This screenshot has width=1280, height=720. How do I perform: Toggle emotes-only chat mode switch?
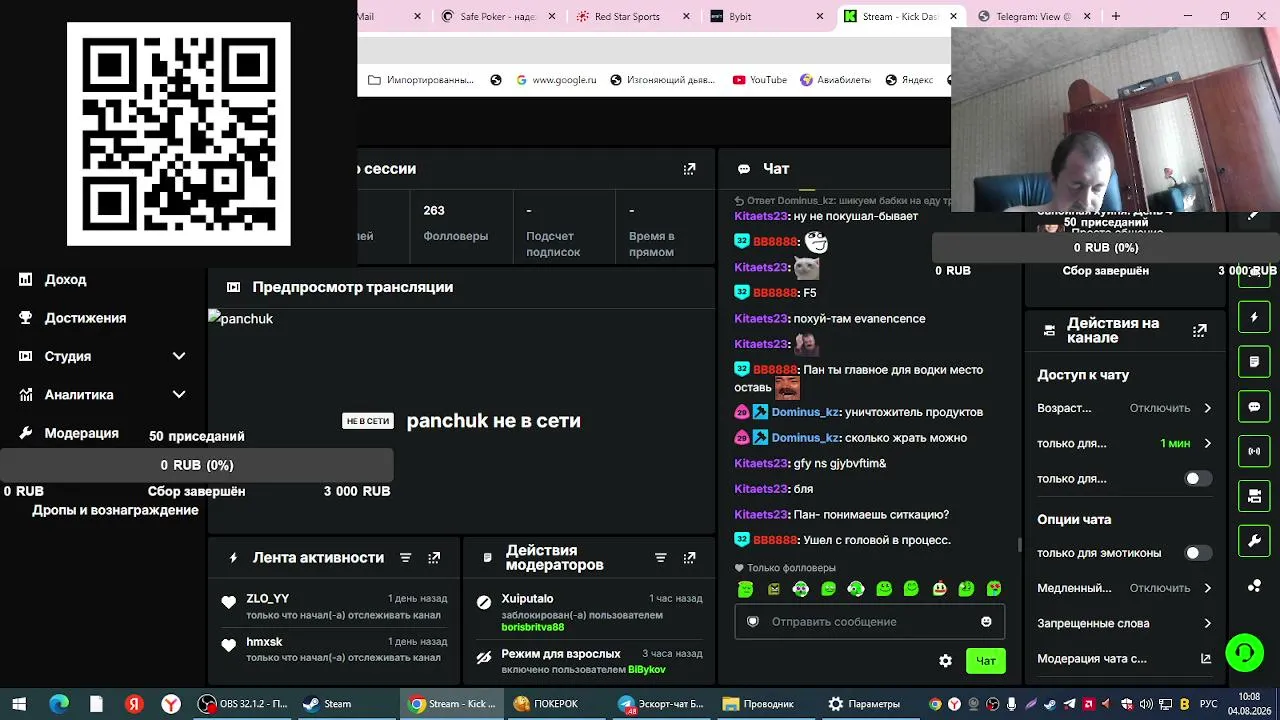pyautogui.click(x=1197, y=553)
